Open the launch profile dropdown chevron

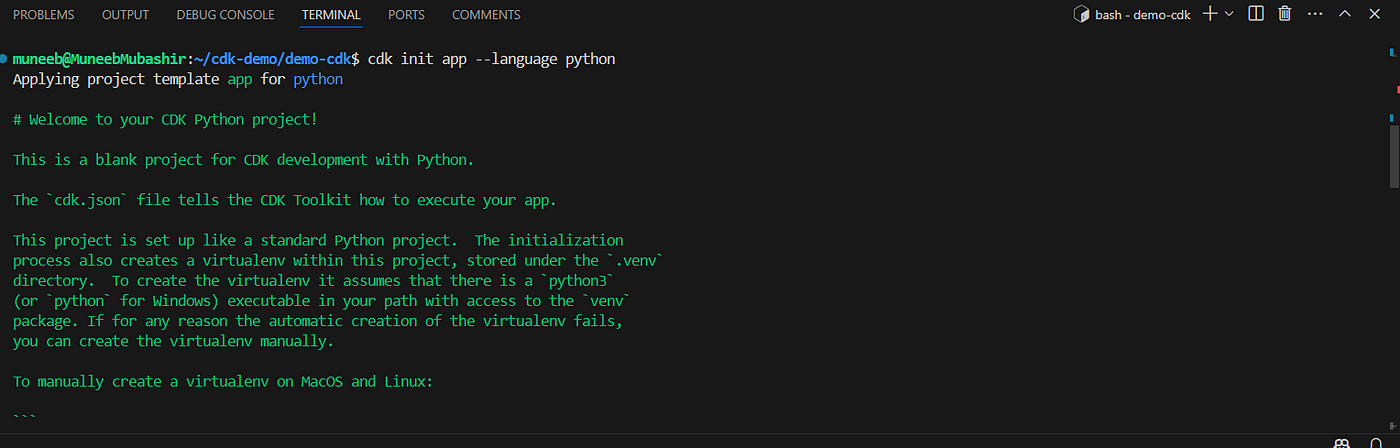[x=1229, y=14]
